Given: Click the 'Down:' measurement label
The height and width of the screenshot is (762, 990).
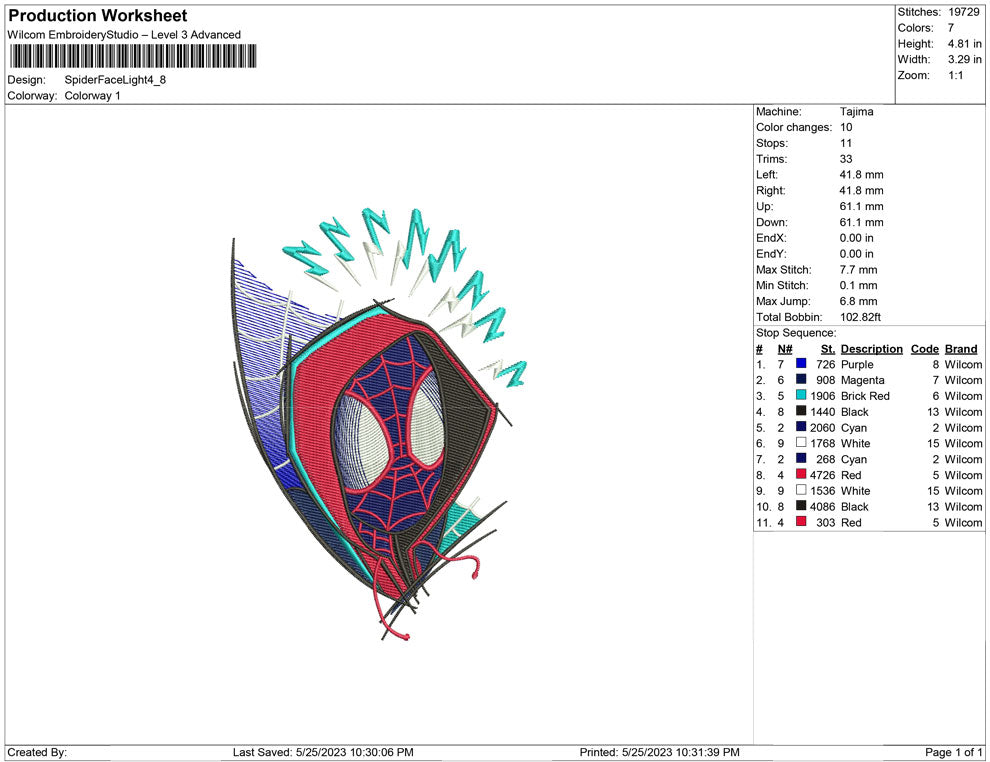Looking at the screenshot, I should coord(772,222).
